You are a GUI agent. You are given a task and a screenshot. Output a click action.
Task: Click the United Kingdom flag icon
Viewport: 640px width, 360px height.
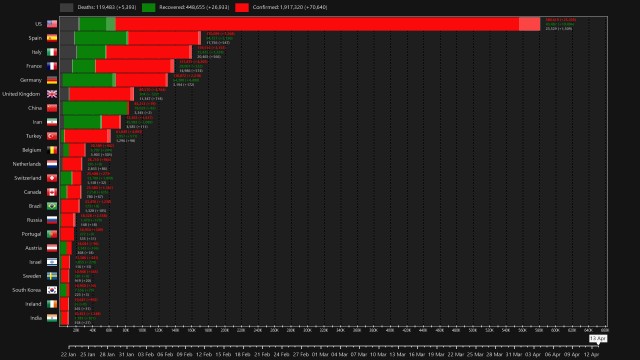click(52, 94)
